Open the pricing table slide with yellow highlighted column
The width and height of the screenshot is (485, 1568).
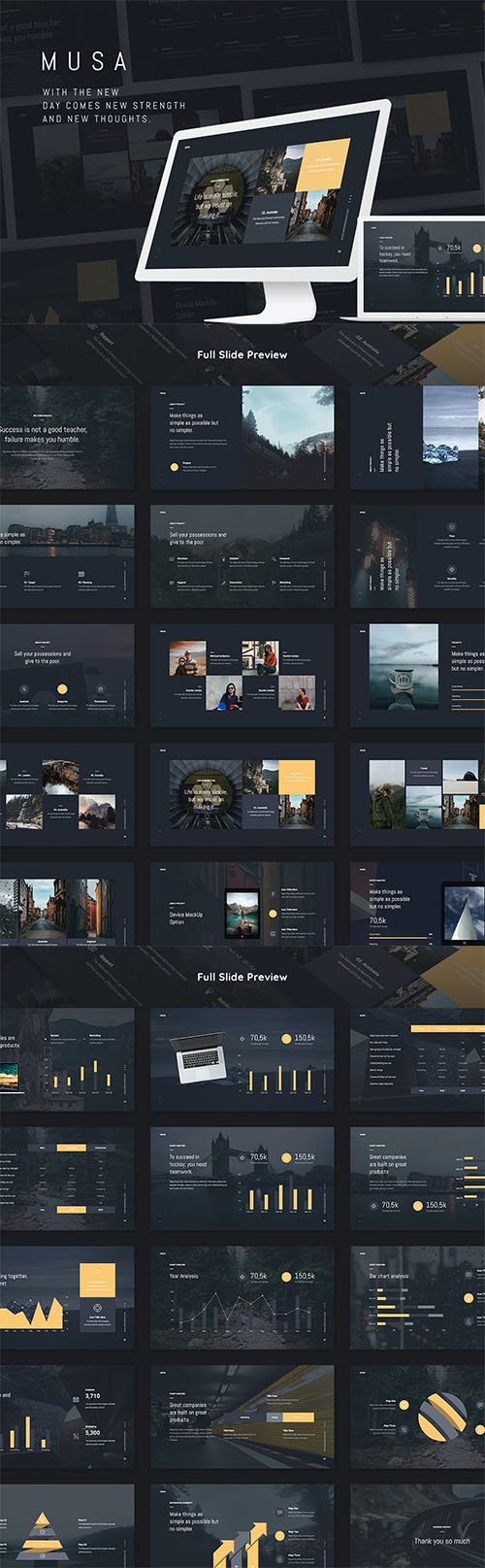(x=67, y=1179)
